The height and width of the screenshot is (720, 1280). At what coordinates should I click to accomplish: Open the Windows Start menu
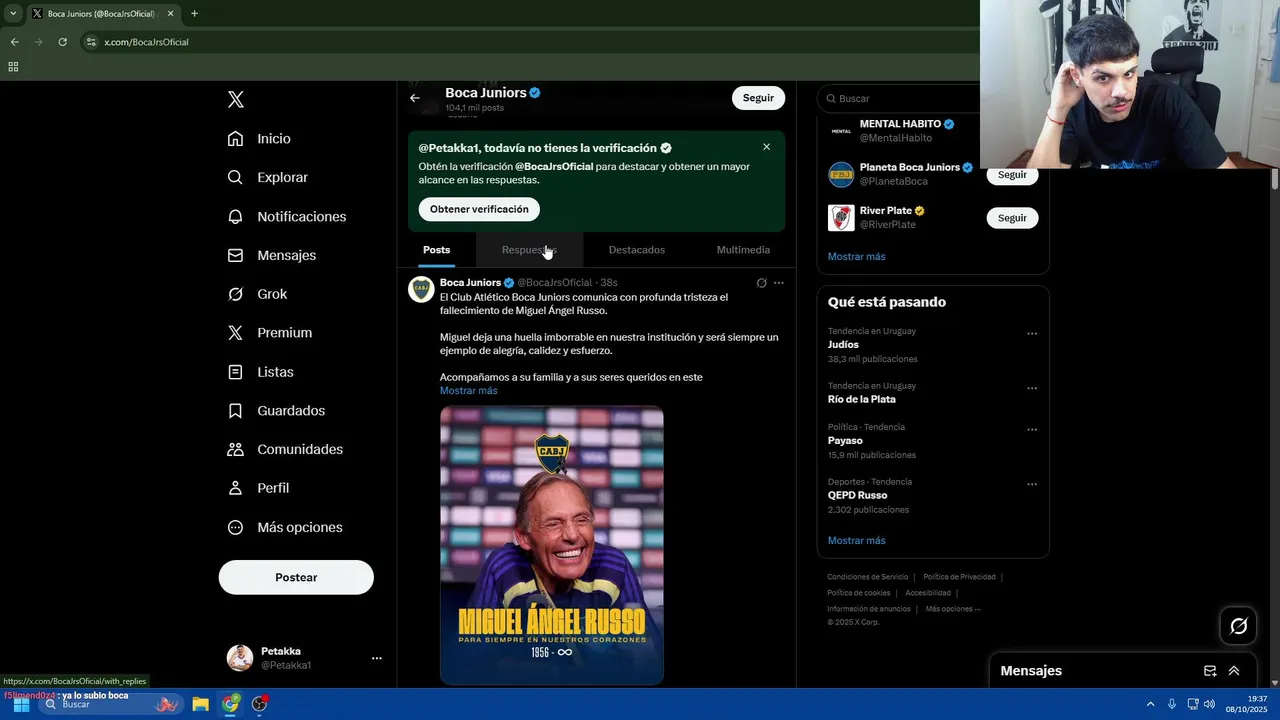(x=21, y=704)
